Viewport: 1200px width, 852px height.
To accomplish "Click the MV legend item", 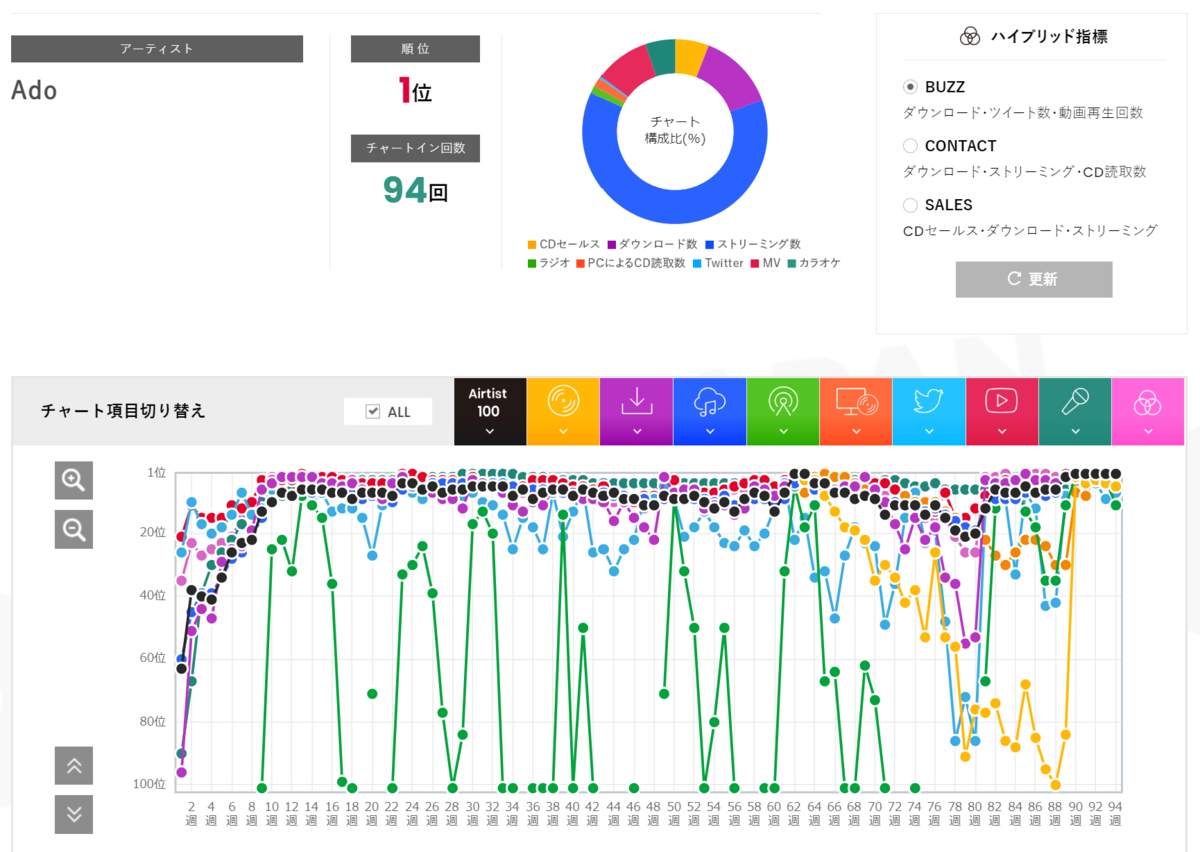I will [765, 263].
